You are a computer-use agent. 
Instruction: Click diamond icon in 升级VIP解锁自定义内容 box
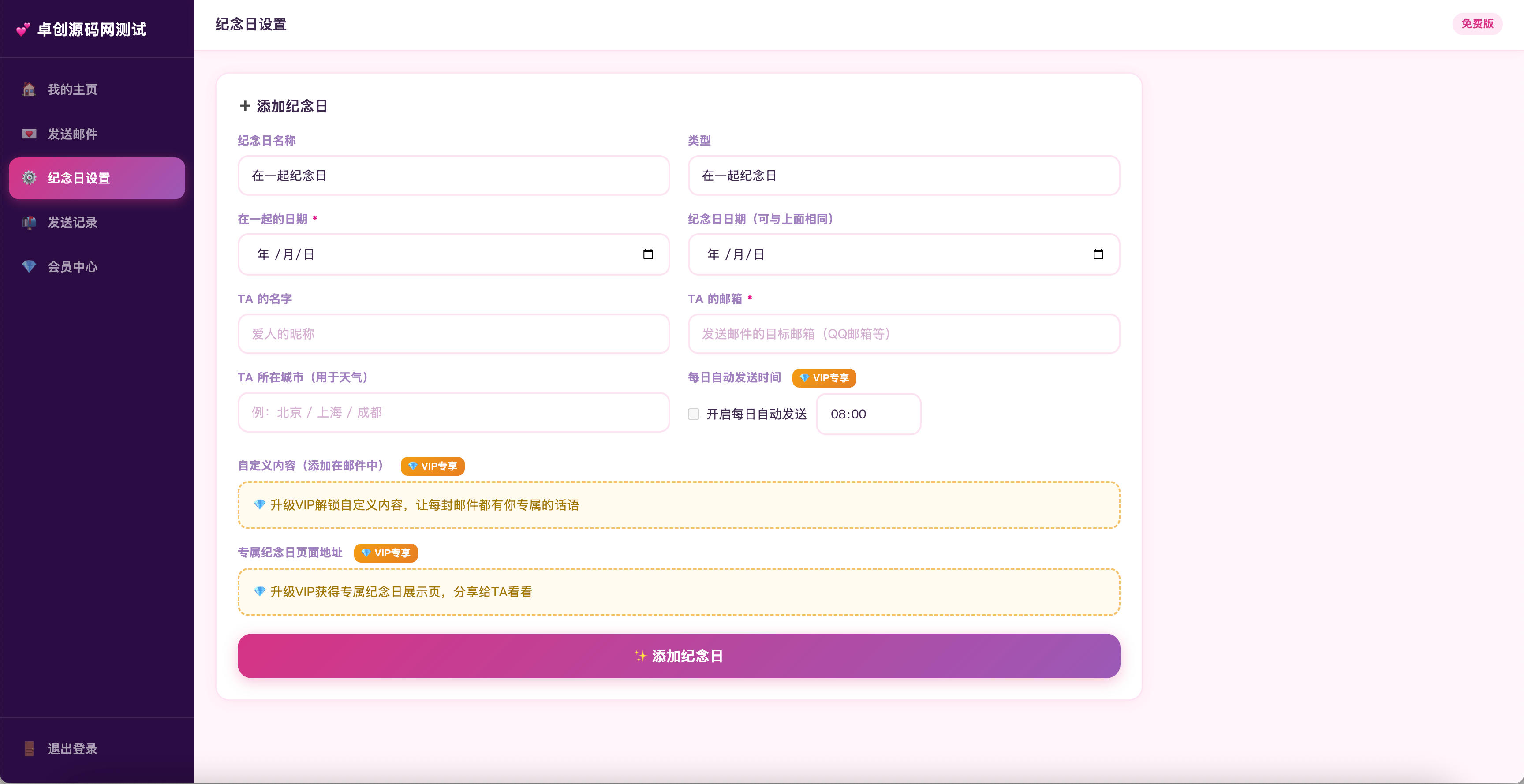click(259, 505)
